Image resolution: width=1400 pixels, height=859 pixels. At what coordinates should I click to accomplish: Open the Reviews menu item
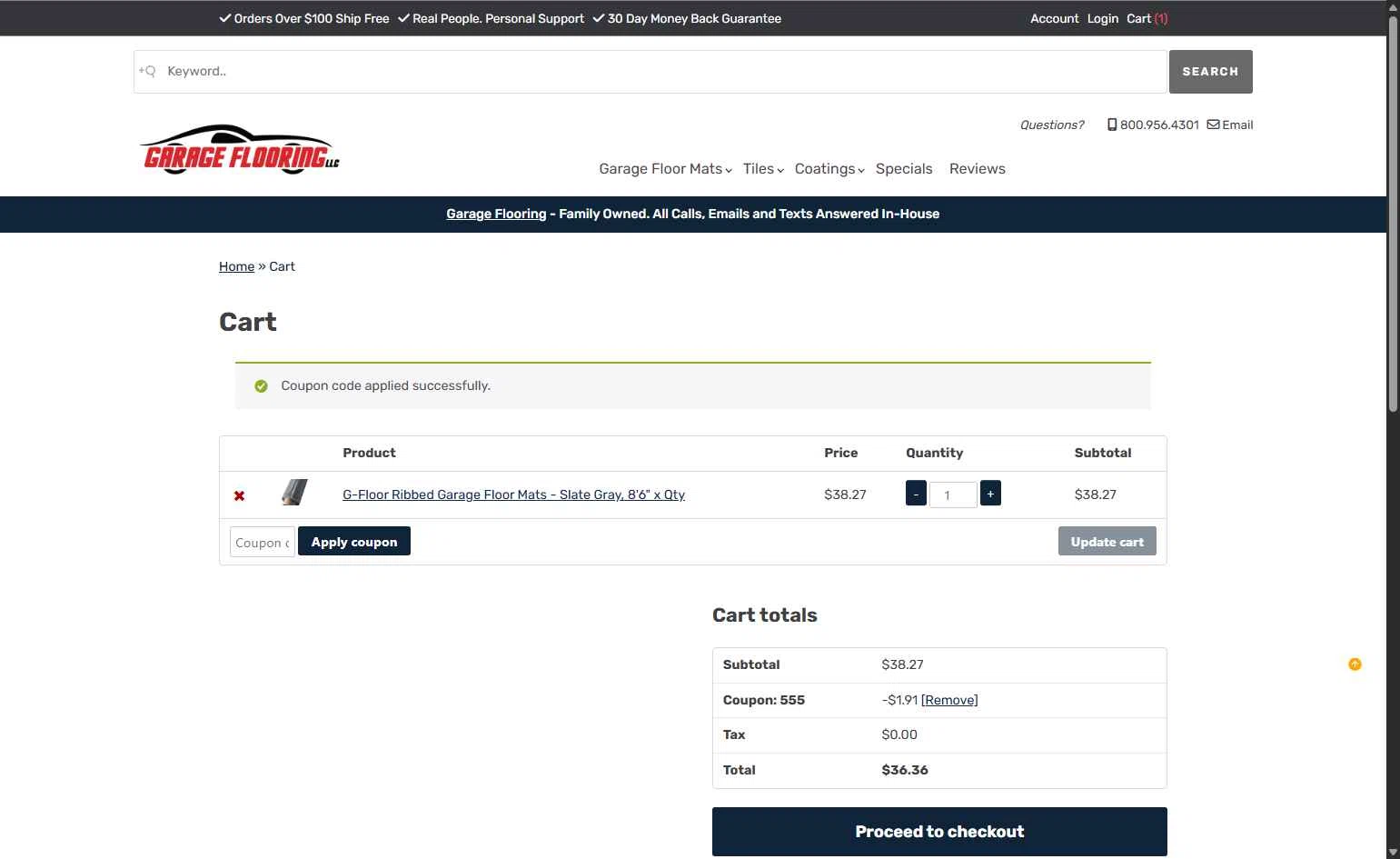click(978, 169)
